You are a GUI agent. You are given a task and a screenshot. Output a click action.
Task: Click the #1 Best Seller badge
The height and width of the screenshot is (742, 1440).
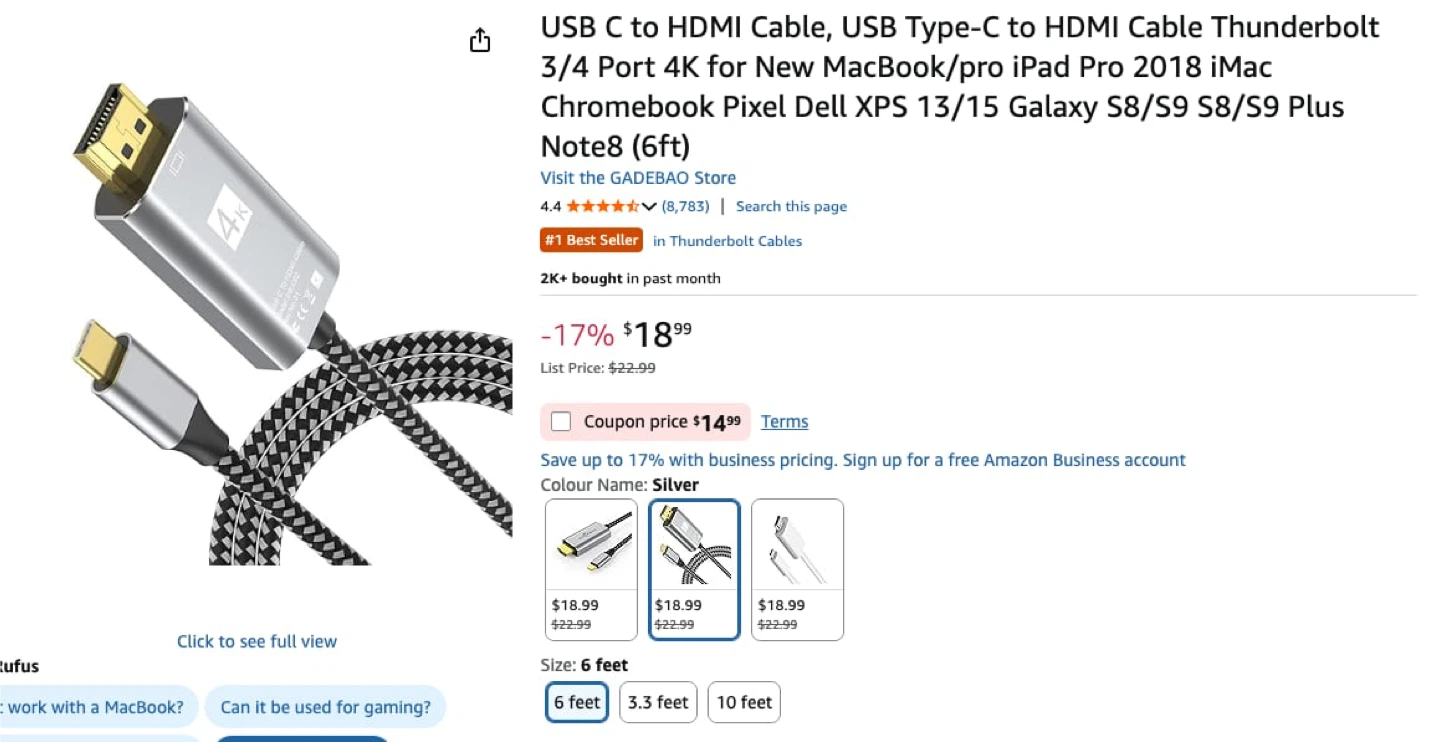pyautogui.click(x=591, y=240)
